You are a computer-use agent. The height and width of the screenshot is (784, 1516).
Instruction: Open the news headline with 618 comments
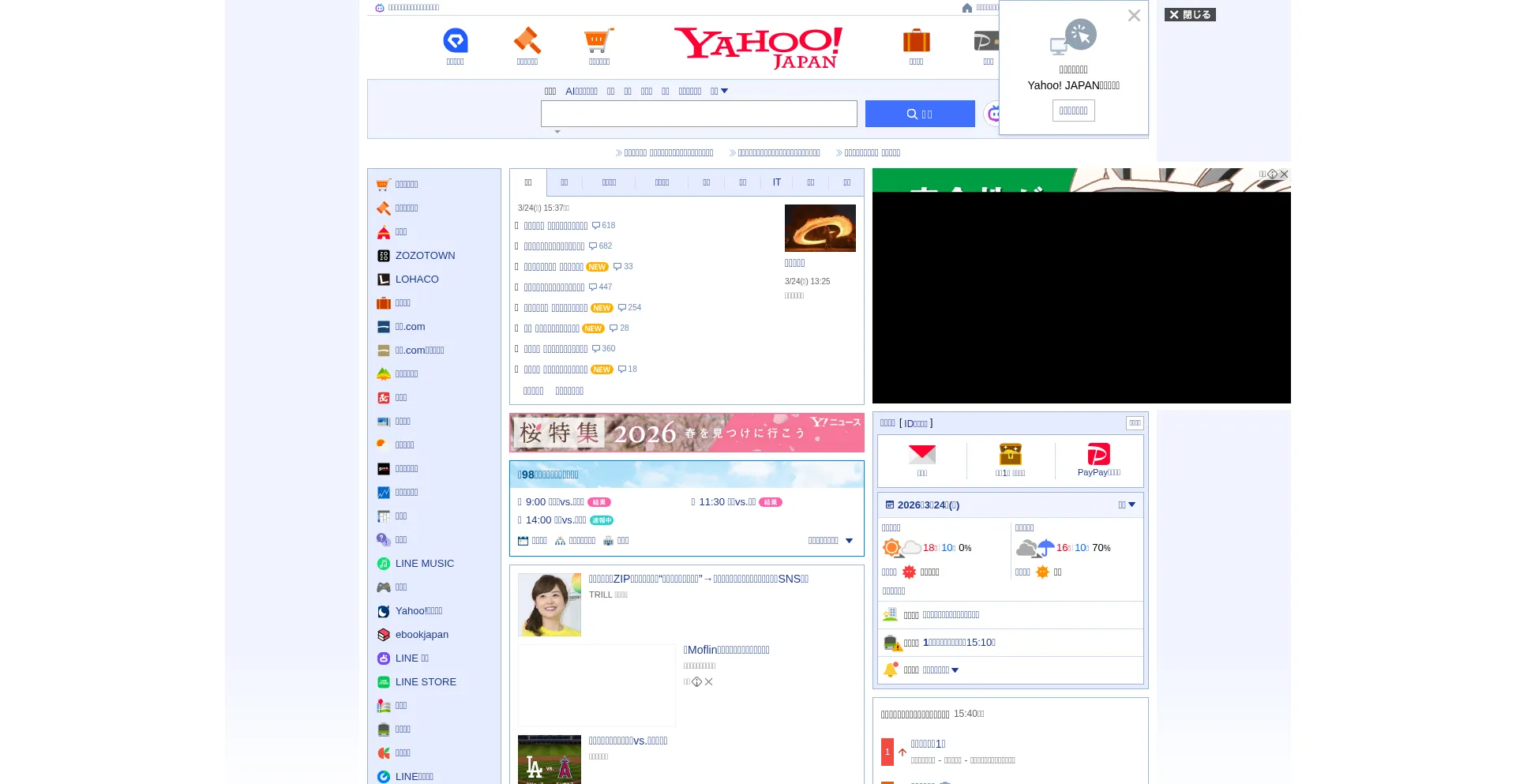pos(556,226)
